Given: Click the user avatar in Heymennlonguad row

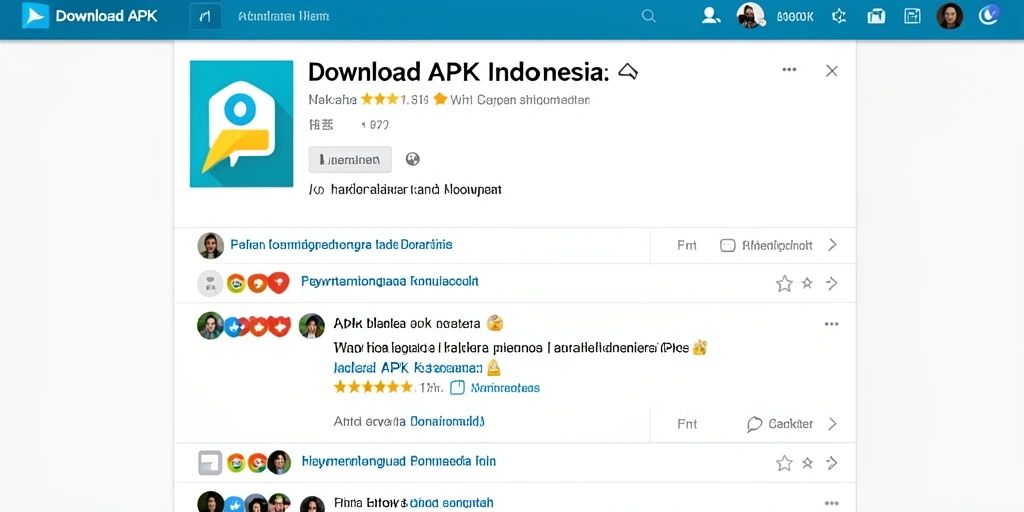Looking at the screenshot, I should (279, 462).
